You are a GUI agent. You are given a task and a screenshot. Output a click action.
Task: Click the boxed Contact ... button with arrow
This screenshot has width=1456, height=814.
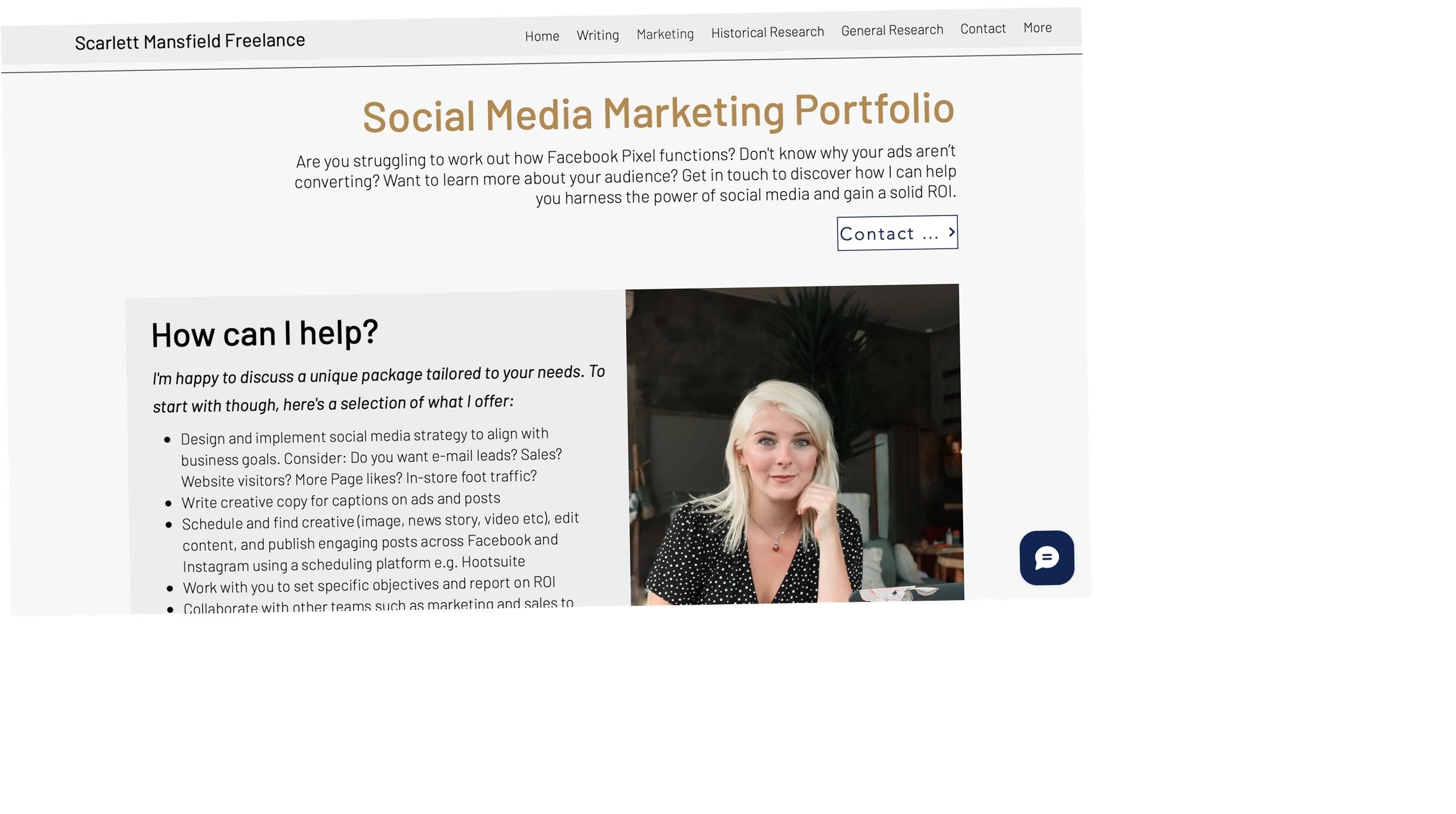tap(897, 233)
